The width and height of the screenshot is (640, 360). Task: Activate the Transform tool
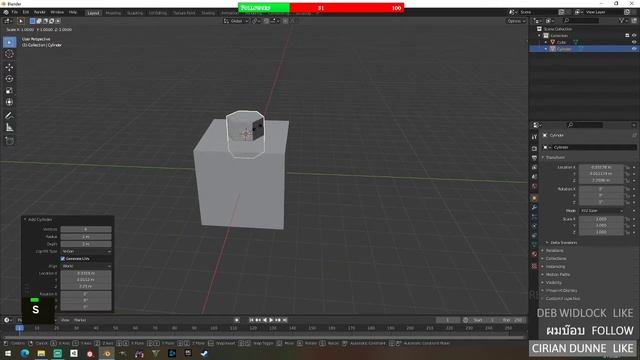(x=9, y=102)
